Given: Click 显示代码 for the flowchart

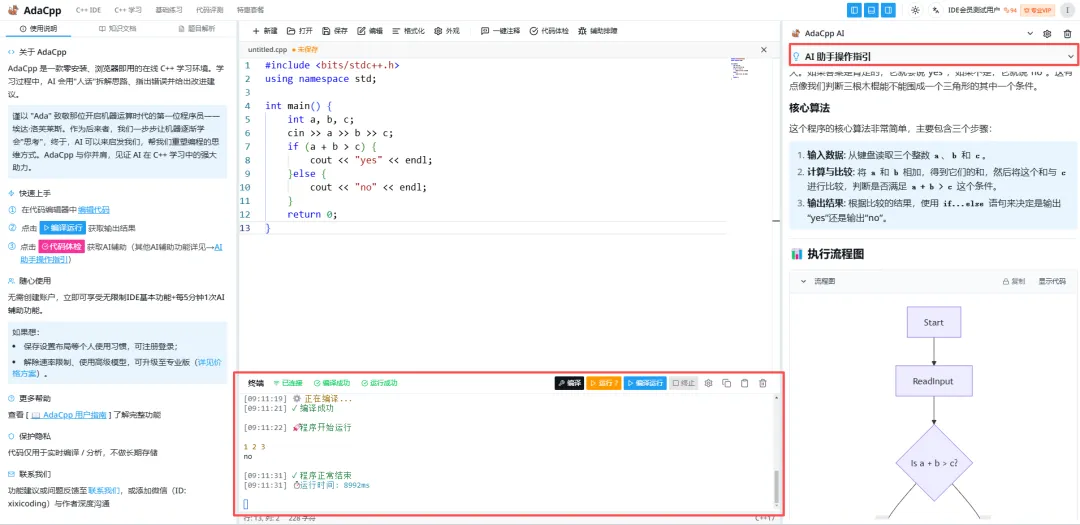Looking at the screenshot, I should 1052,281.
